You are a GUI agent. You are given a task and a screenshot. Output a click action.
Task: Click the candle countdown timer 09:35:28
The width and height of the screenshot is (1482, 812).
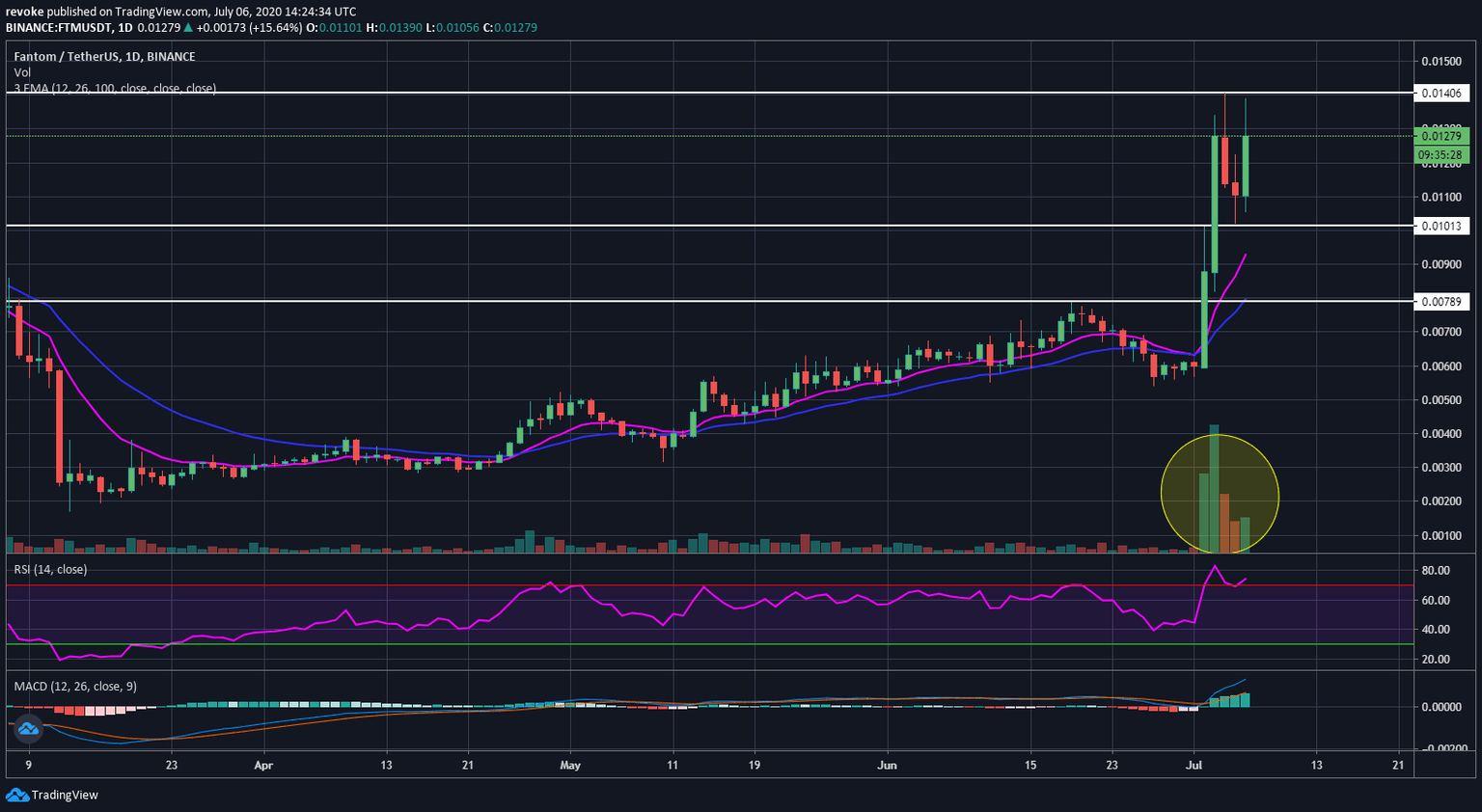[1441, 154]
